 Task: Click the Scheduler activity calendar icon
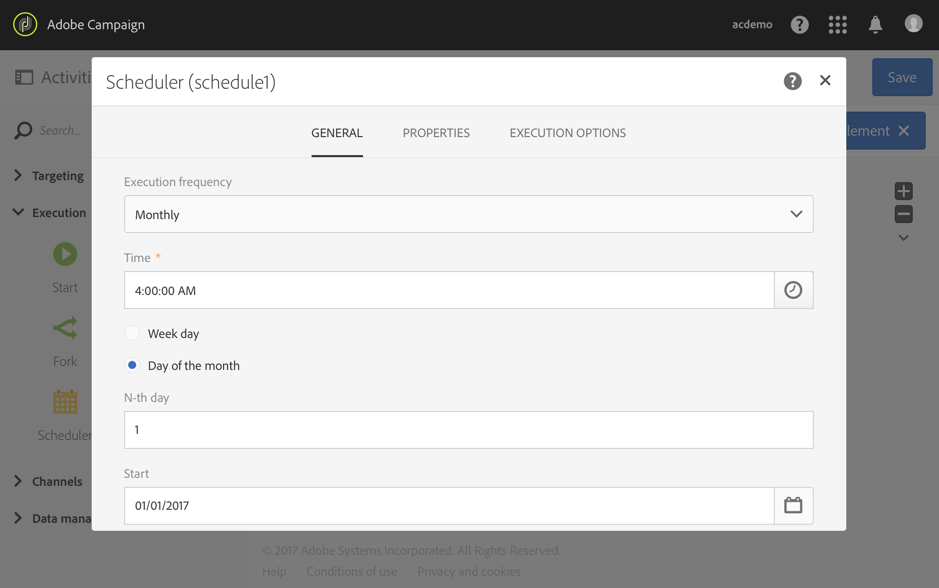[65, 402]
